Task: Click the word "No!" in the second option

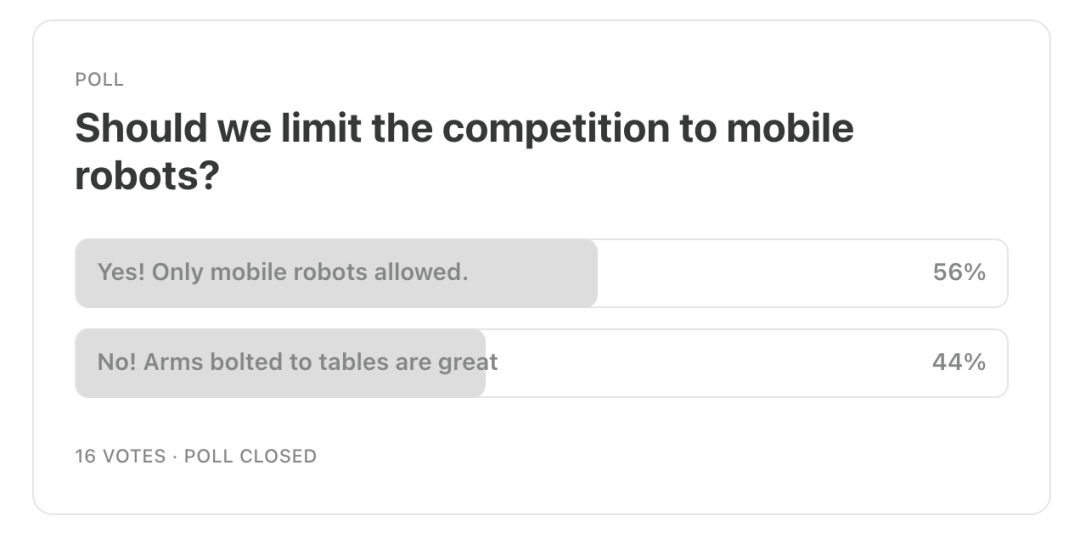Action: [117, 362]
